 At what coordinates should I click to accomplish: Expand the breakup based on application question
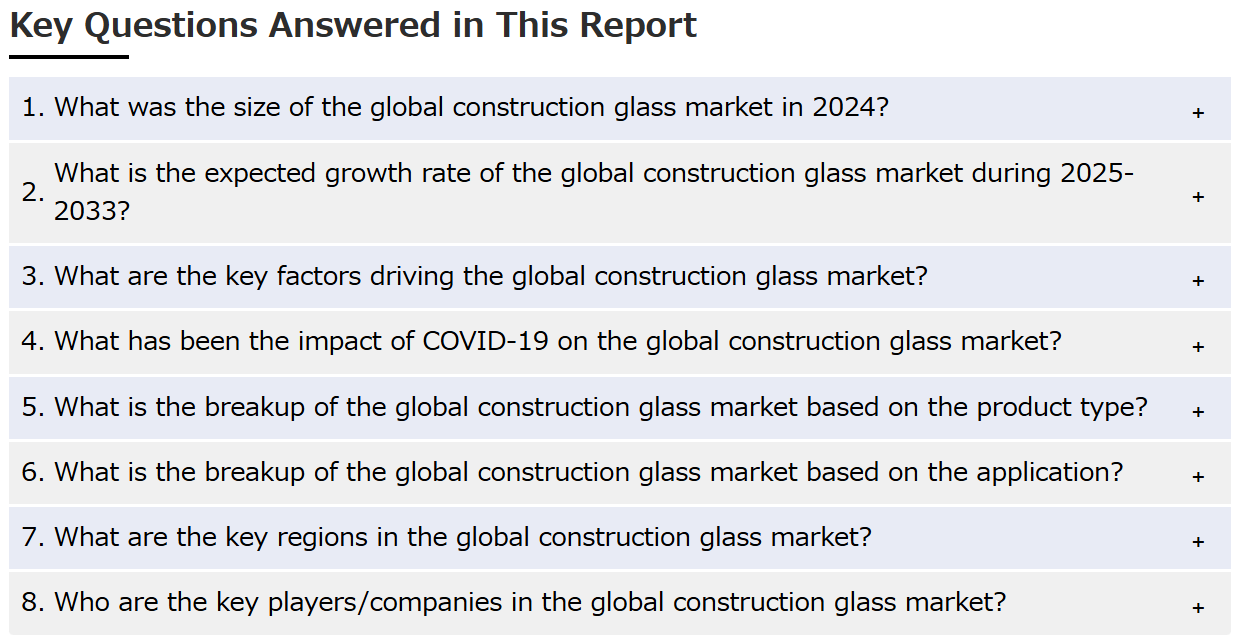[588, 472]
